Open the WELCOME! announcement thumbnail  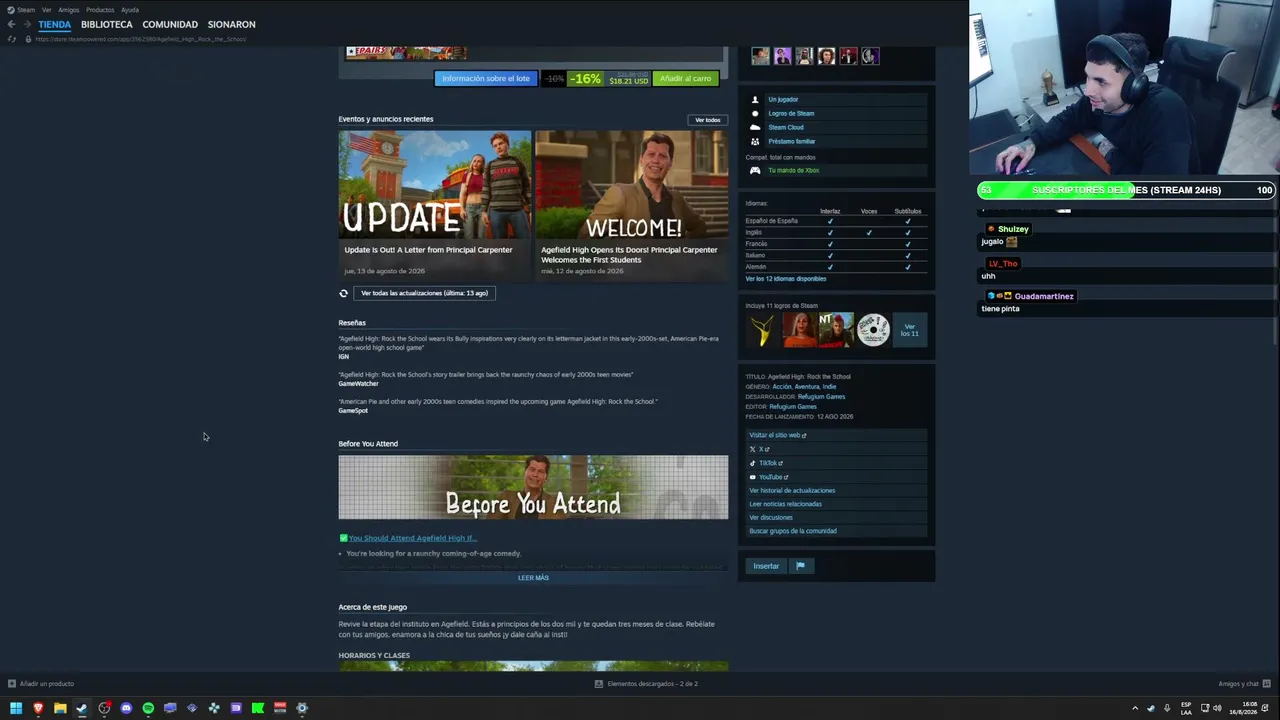[632, 185]
